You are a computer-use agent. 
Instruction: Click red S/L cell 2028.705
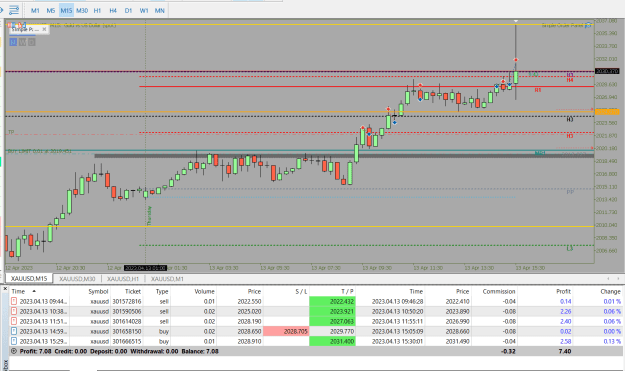(286, 331)
